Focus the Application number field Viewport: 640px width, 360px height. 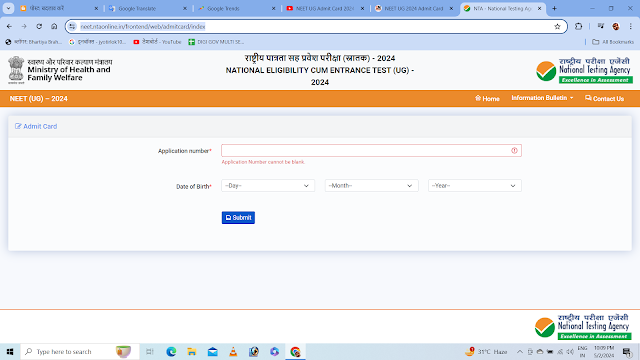click(x=371, y=151)
